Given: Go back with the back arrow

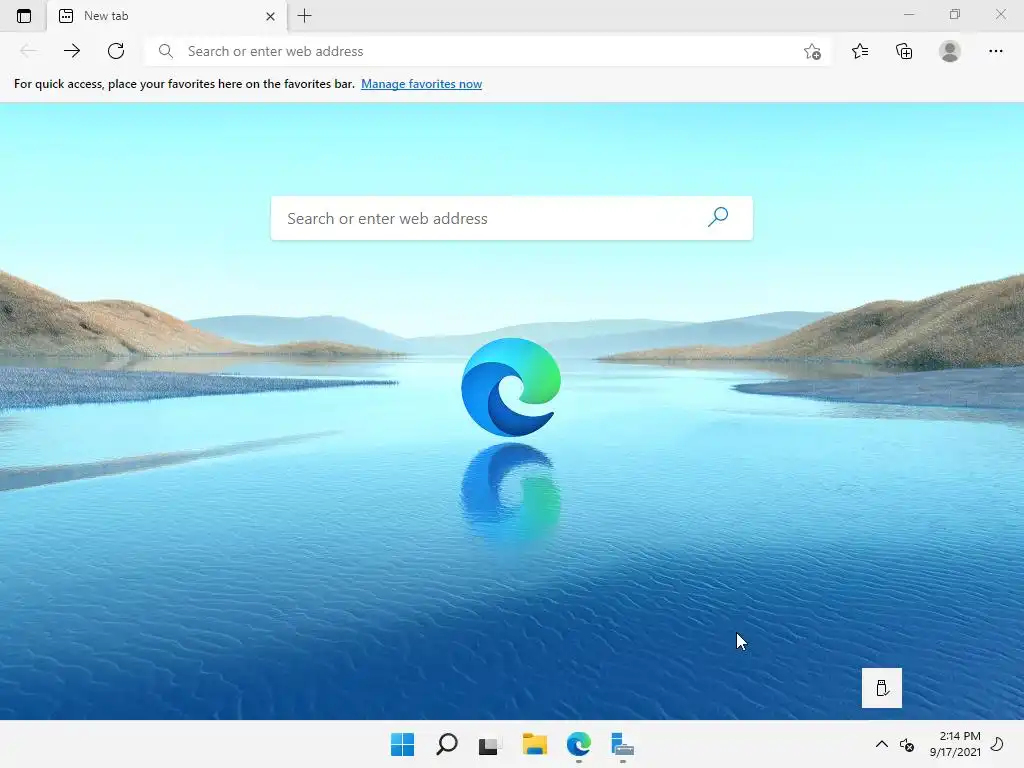Looking at the screenshot, I should coord(28,51).
